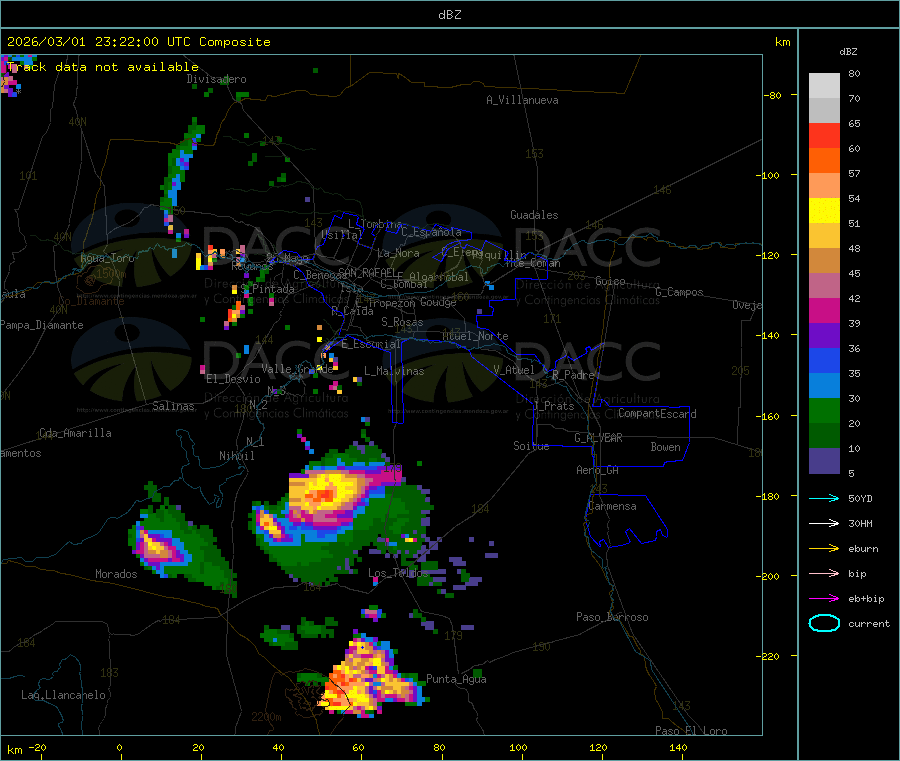The image size is (900, 761).
Task: Pick the bright green 20-30 dBZ band
Action: coord(824,410)
